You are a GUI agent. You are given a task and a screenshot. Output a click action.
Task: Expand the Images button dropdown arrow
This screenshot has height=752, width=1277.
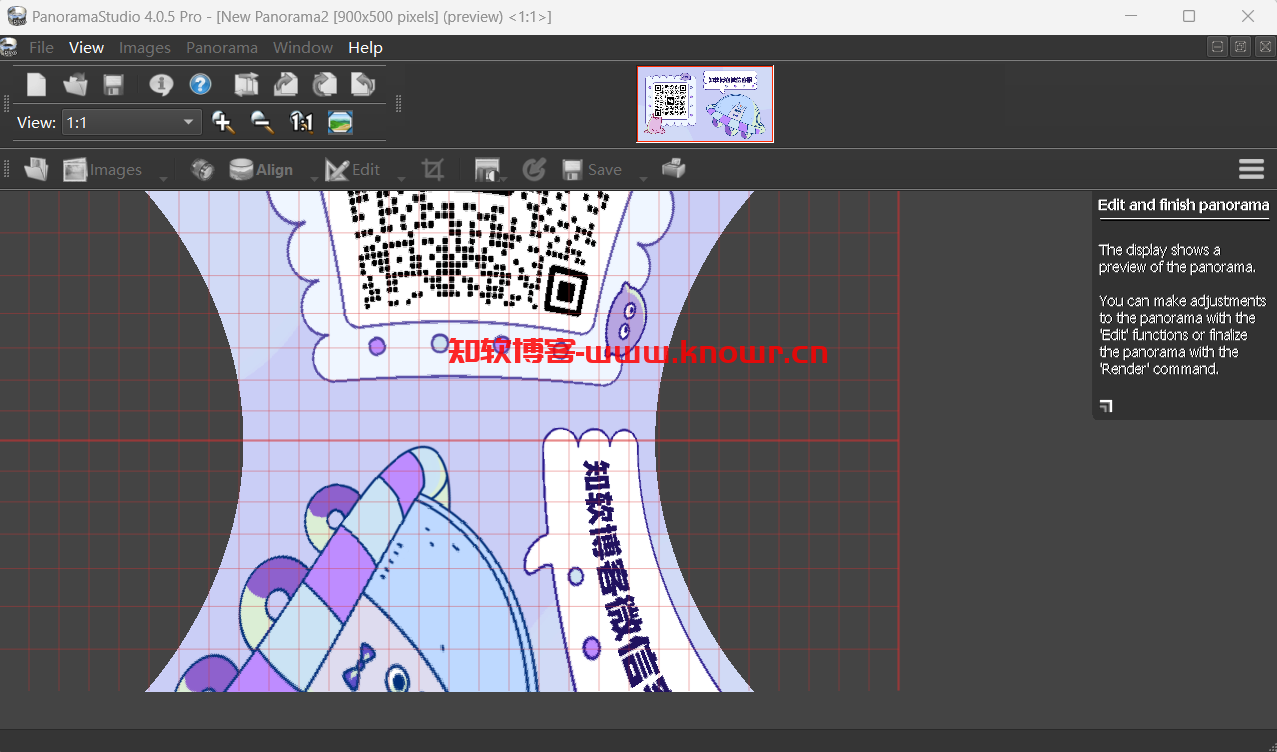click(x=163, y=180)
